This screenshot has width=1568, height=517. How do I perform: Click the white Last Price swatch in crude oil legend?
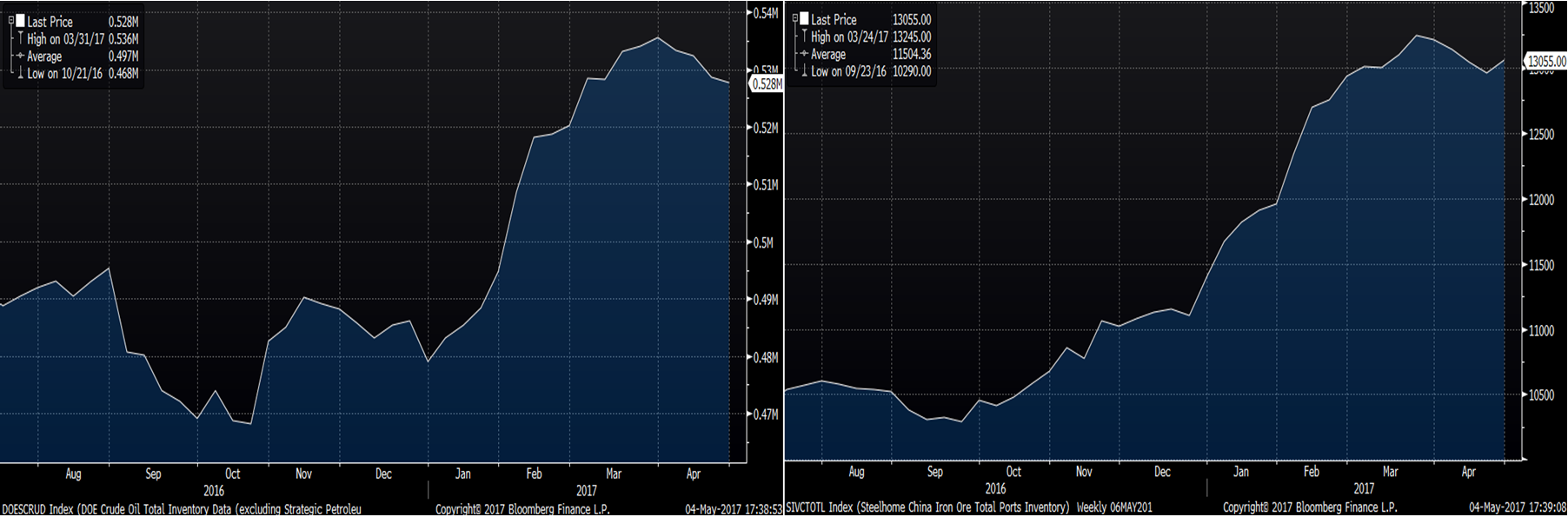pyautogui.click(x=20, y=21)
